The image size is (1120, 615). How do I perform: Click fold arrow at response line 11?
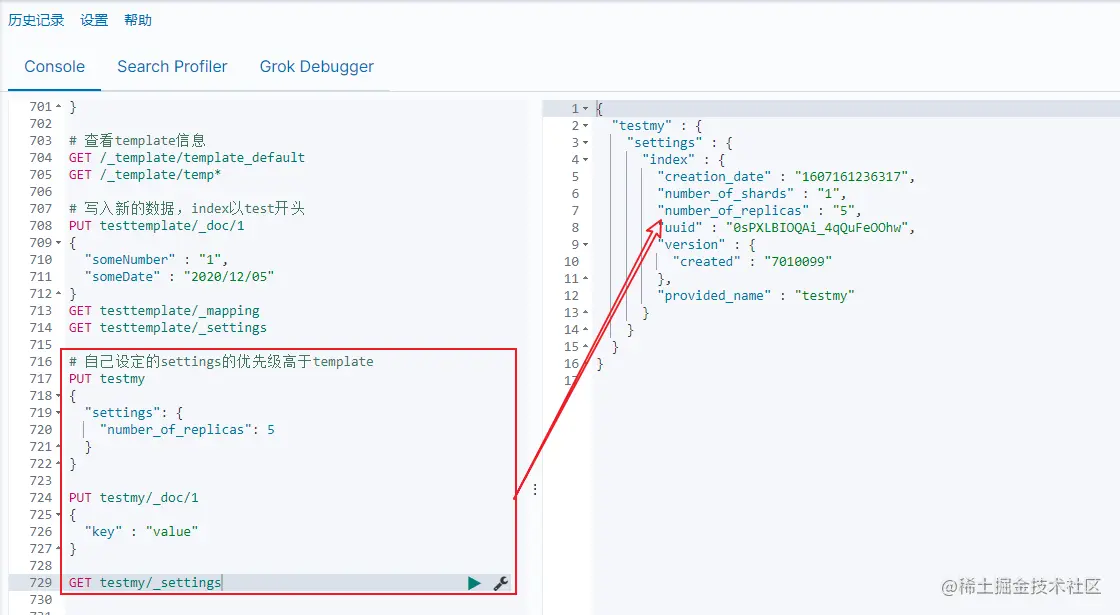(x=586, y=279)
